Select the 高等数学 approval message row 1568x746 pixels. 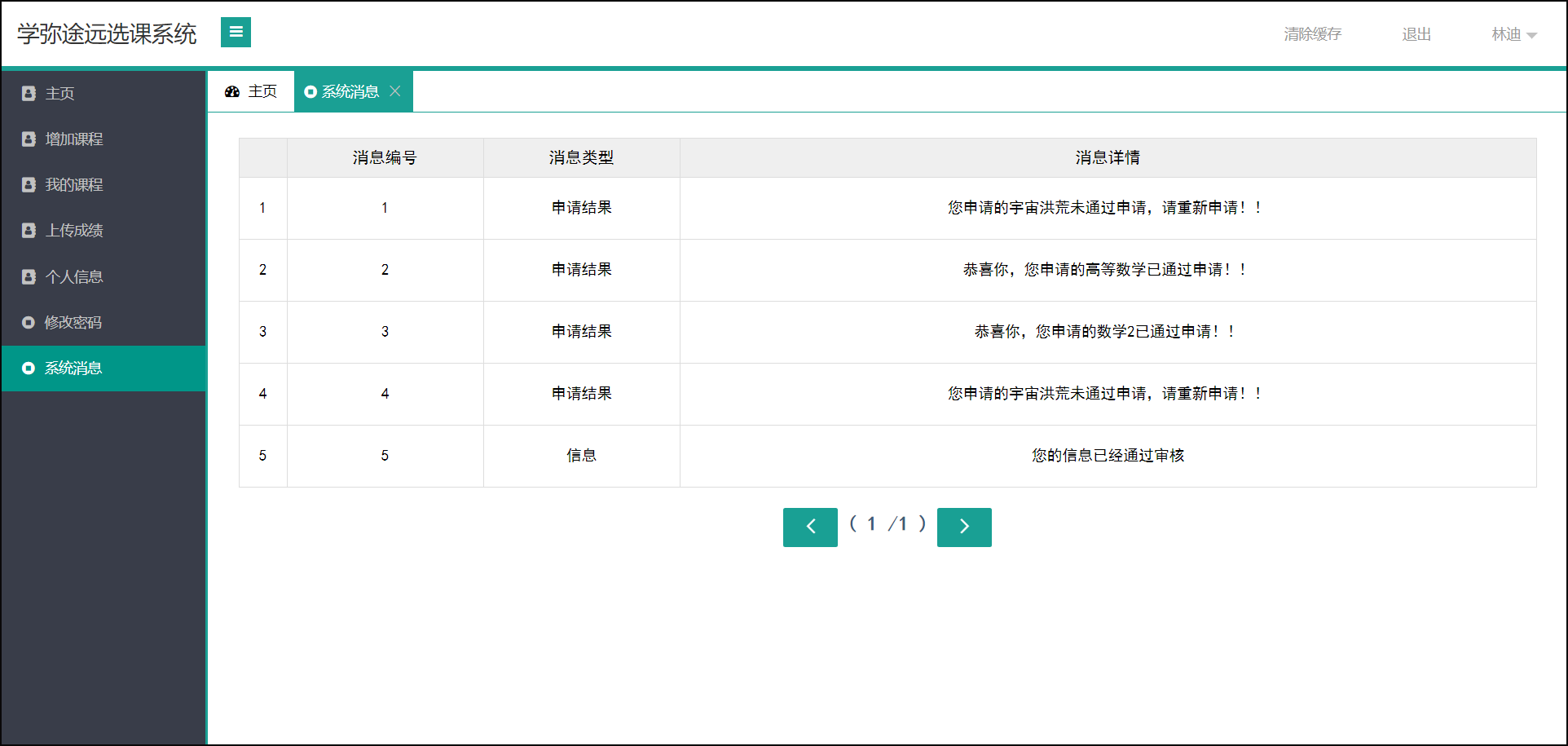(1103, 270)
